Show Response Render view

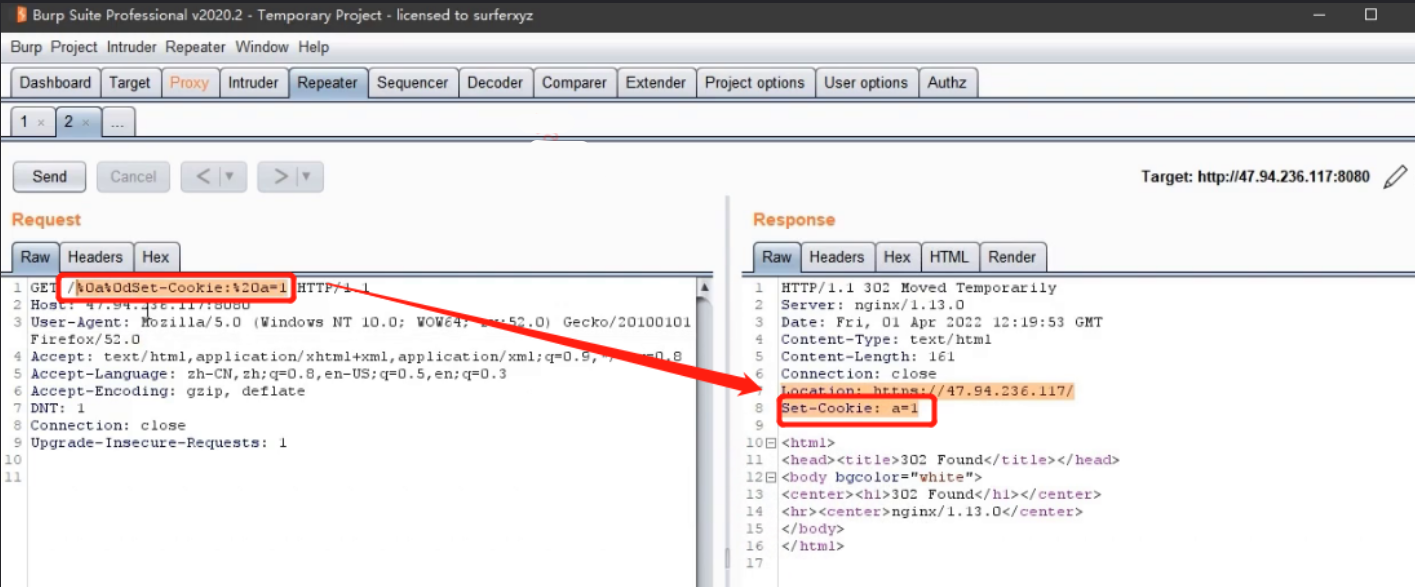pos(1012,257)
